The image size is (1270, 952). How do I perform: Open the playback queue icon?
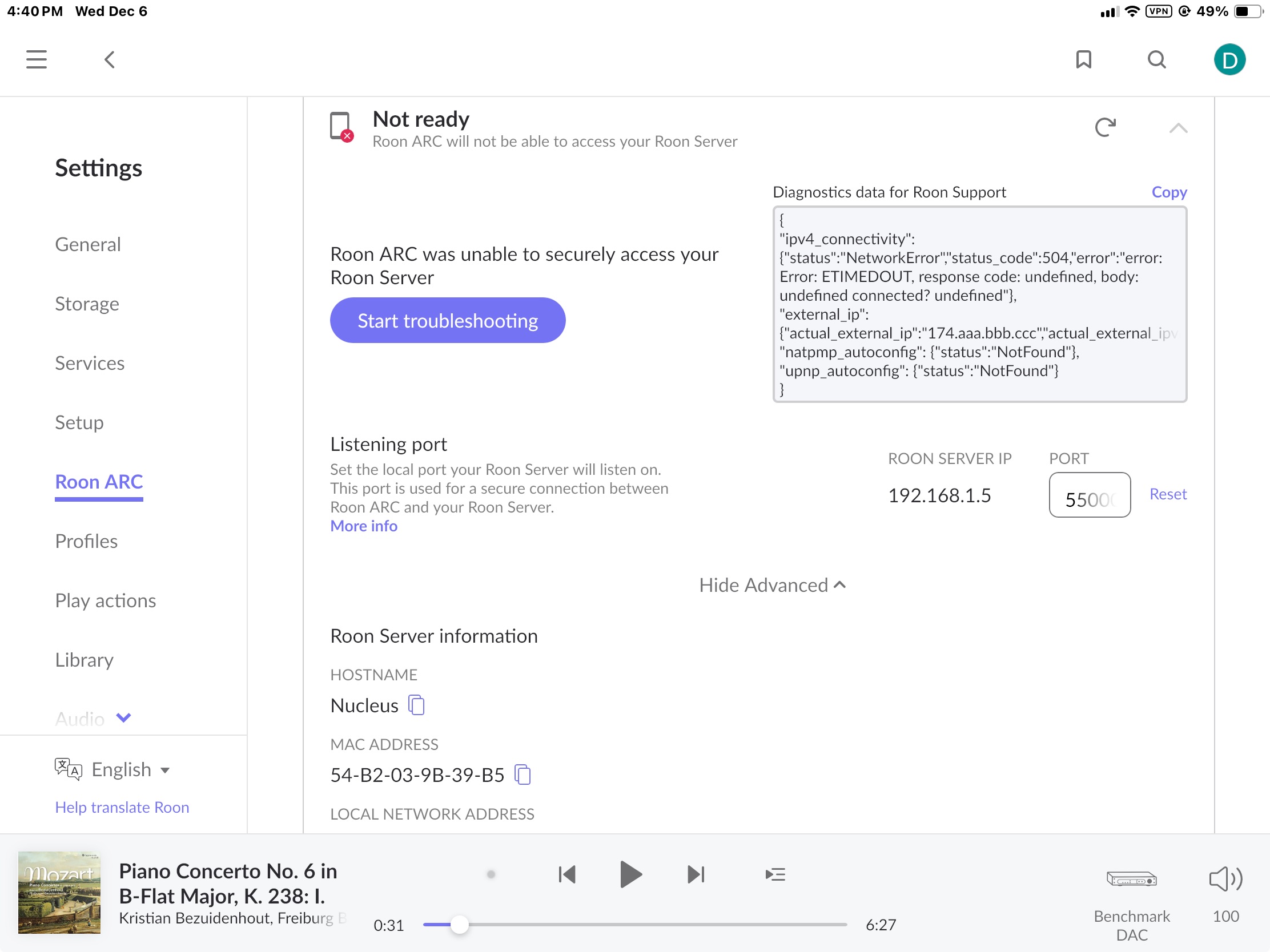(x=775, y=874)
